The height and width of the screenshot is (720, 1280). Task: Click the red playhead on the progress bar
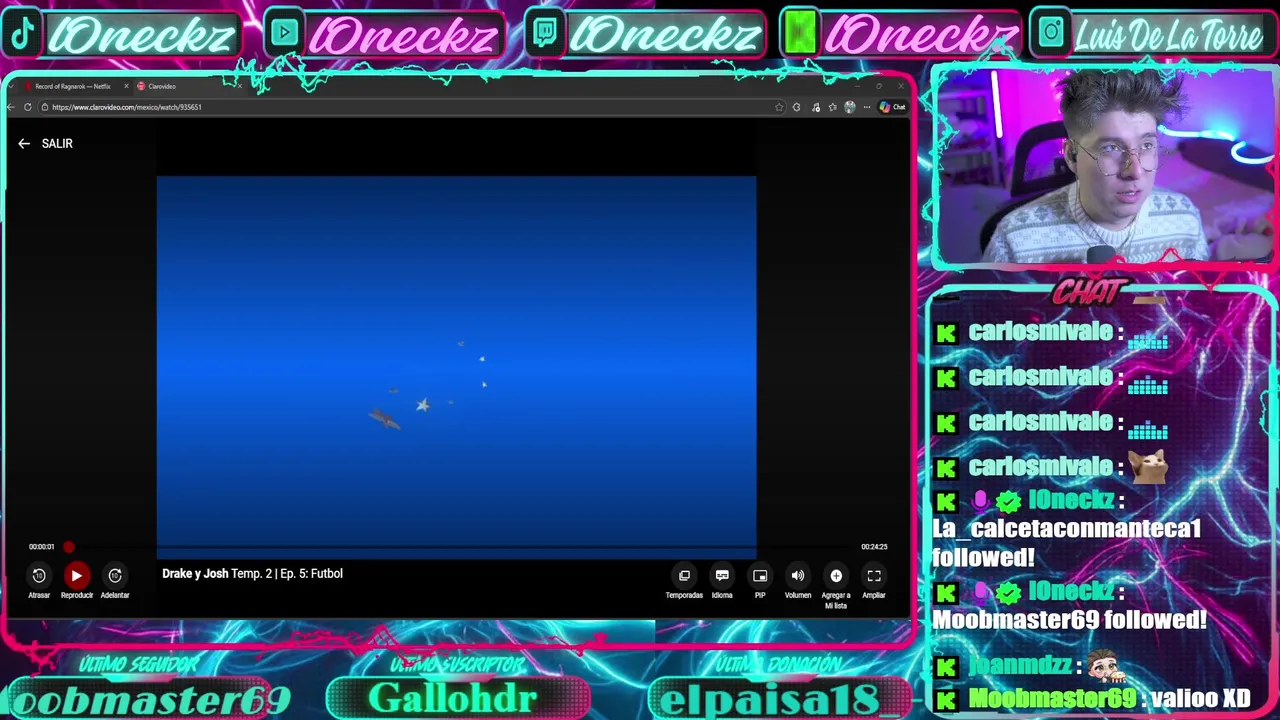coord(68,547)
